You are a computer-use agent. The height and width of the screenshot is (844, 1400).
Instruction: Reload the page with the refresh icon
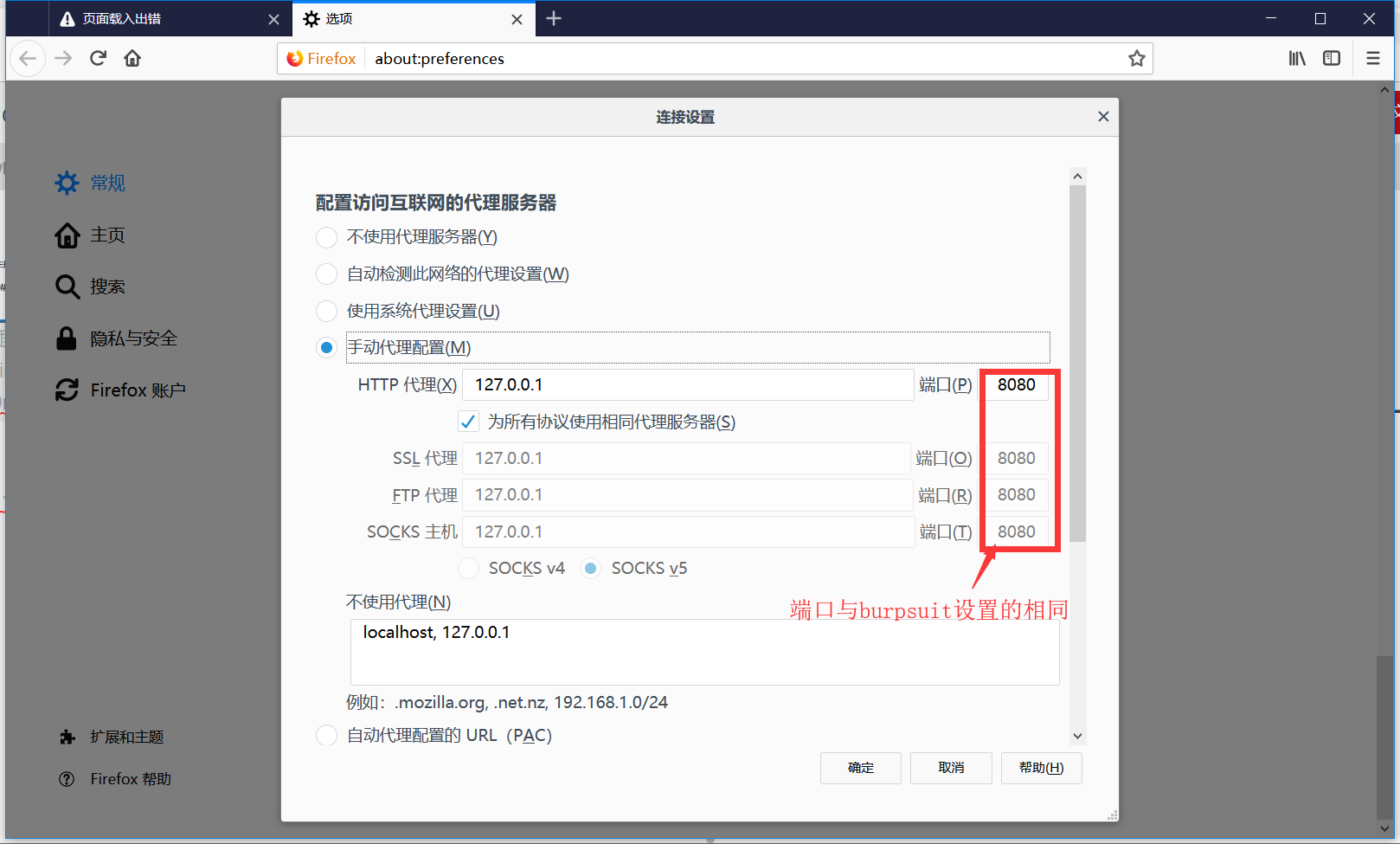[98, 57]
